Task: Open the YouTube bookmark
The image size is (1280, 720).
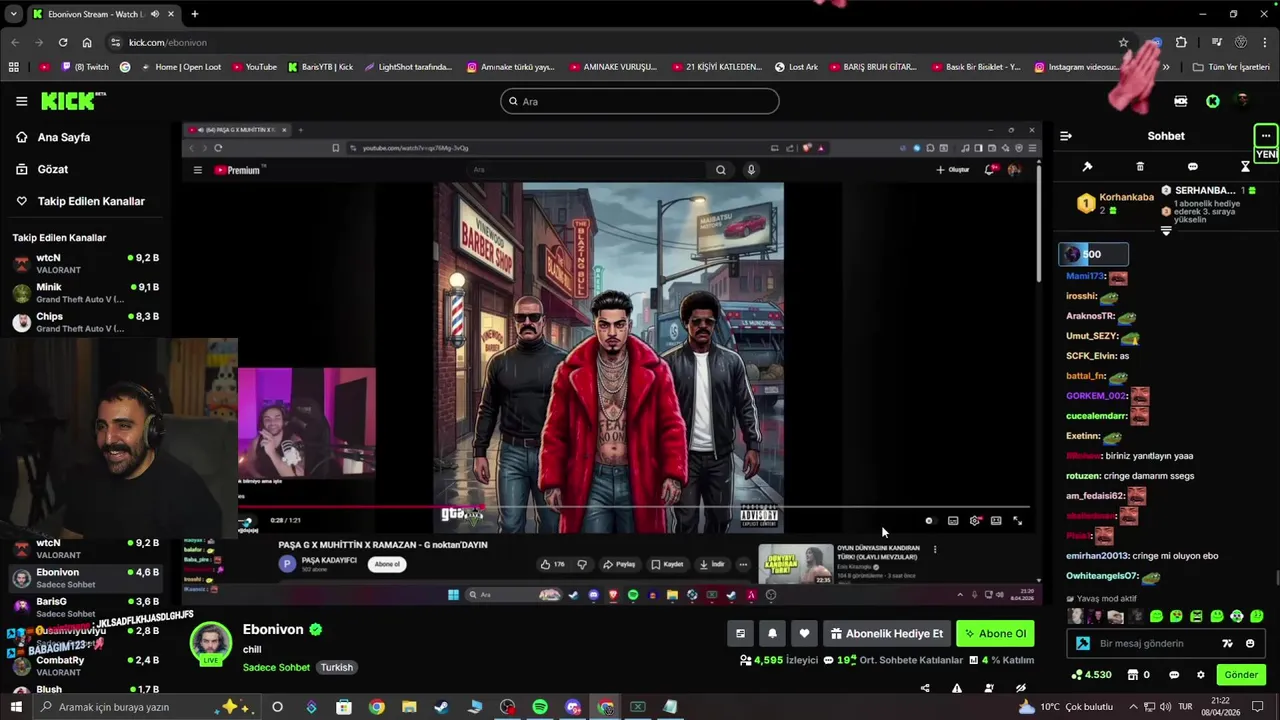Action: pos(254,67)
